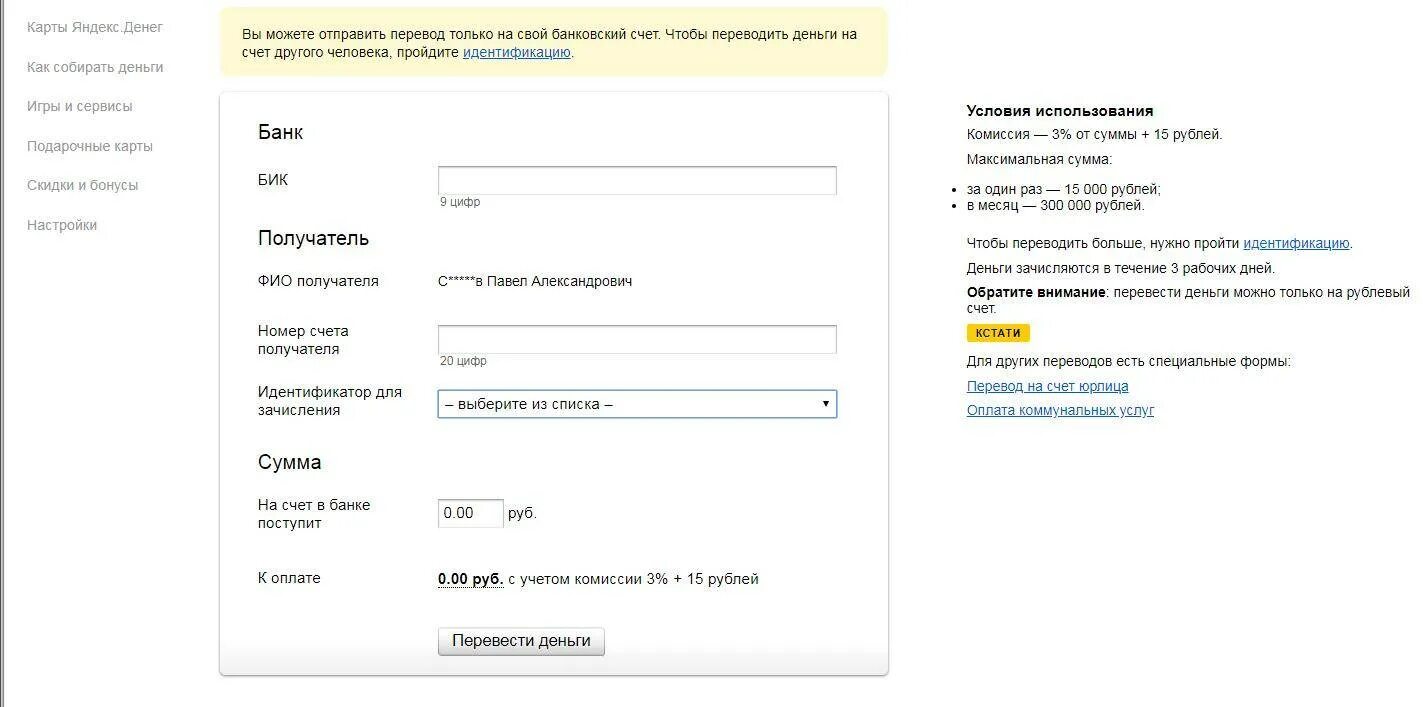Image resolution: width=1423 pixels, height=707 pixels.
Task: Open Оплата коммунальных услуг link
Action: coord(1060,410)
